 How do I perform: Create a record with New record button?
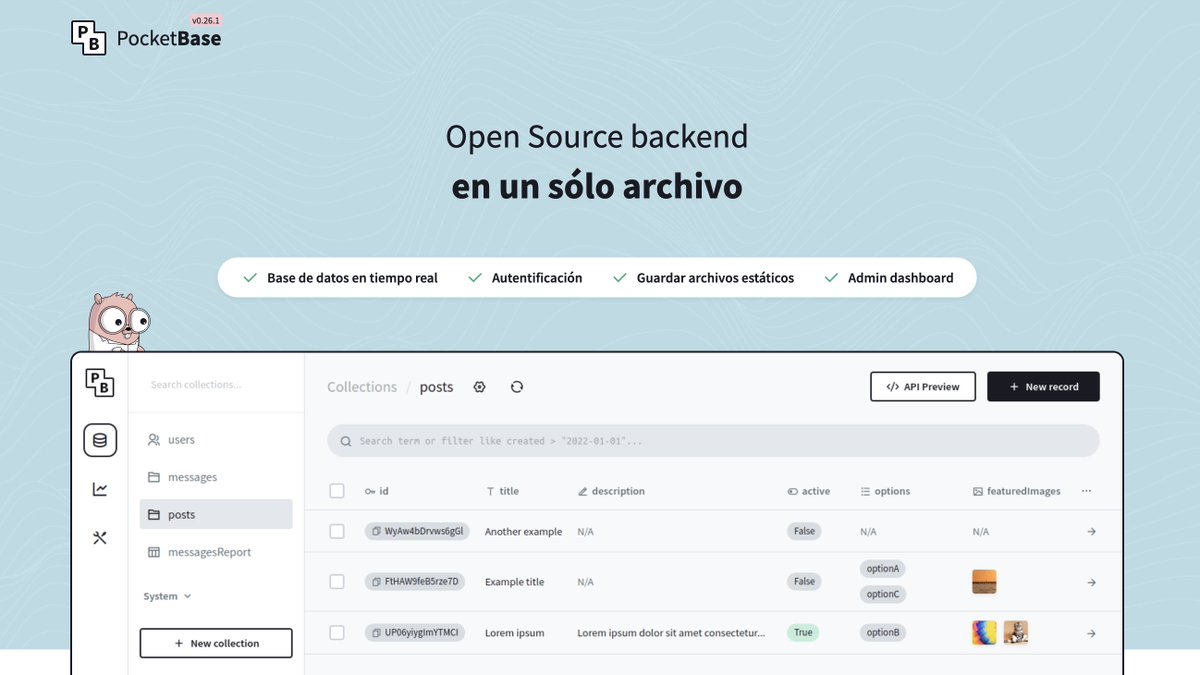coord(1043,386)
